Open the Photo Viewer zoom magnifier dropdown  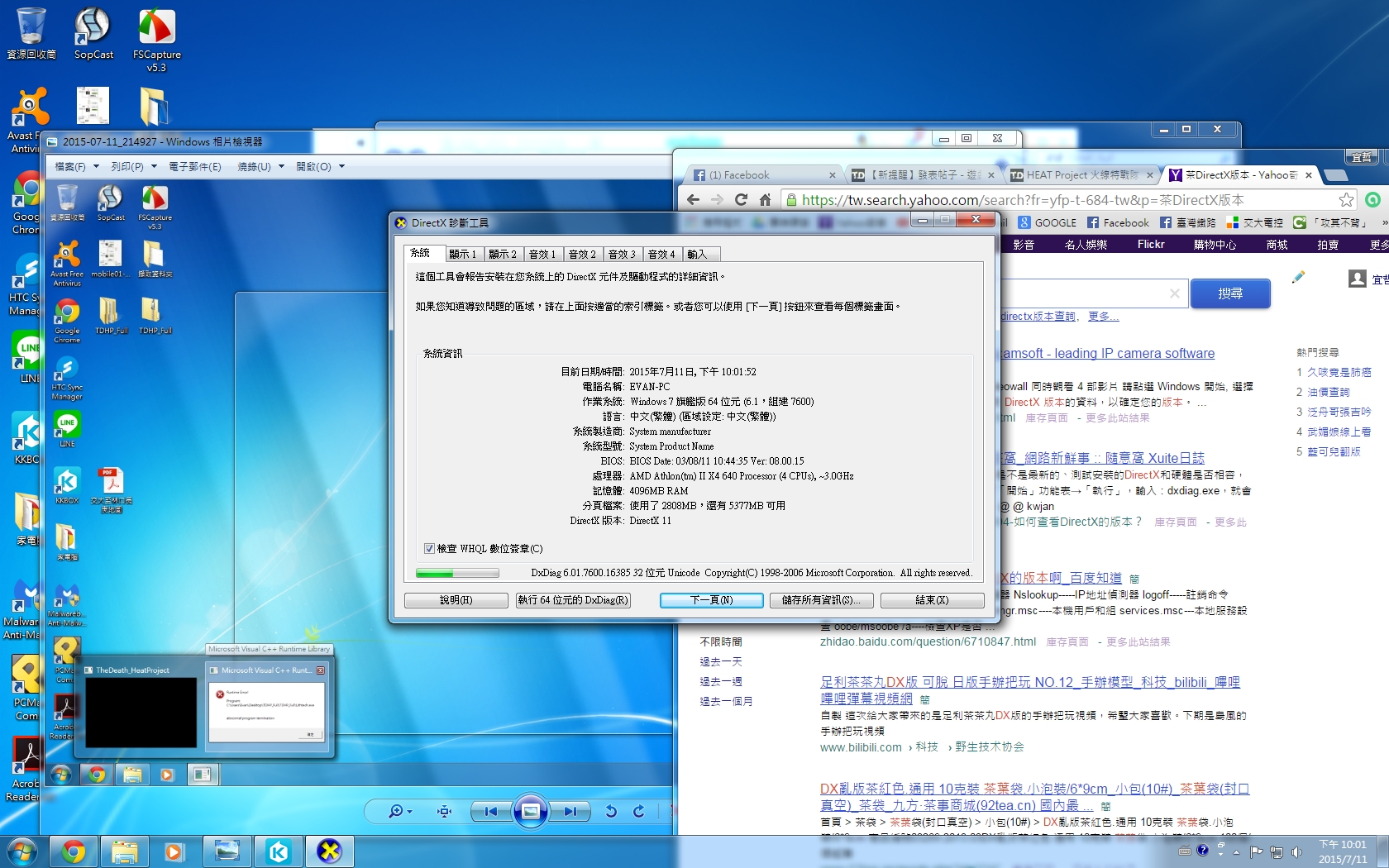[x=400, y=811]
